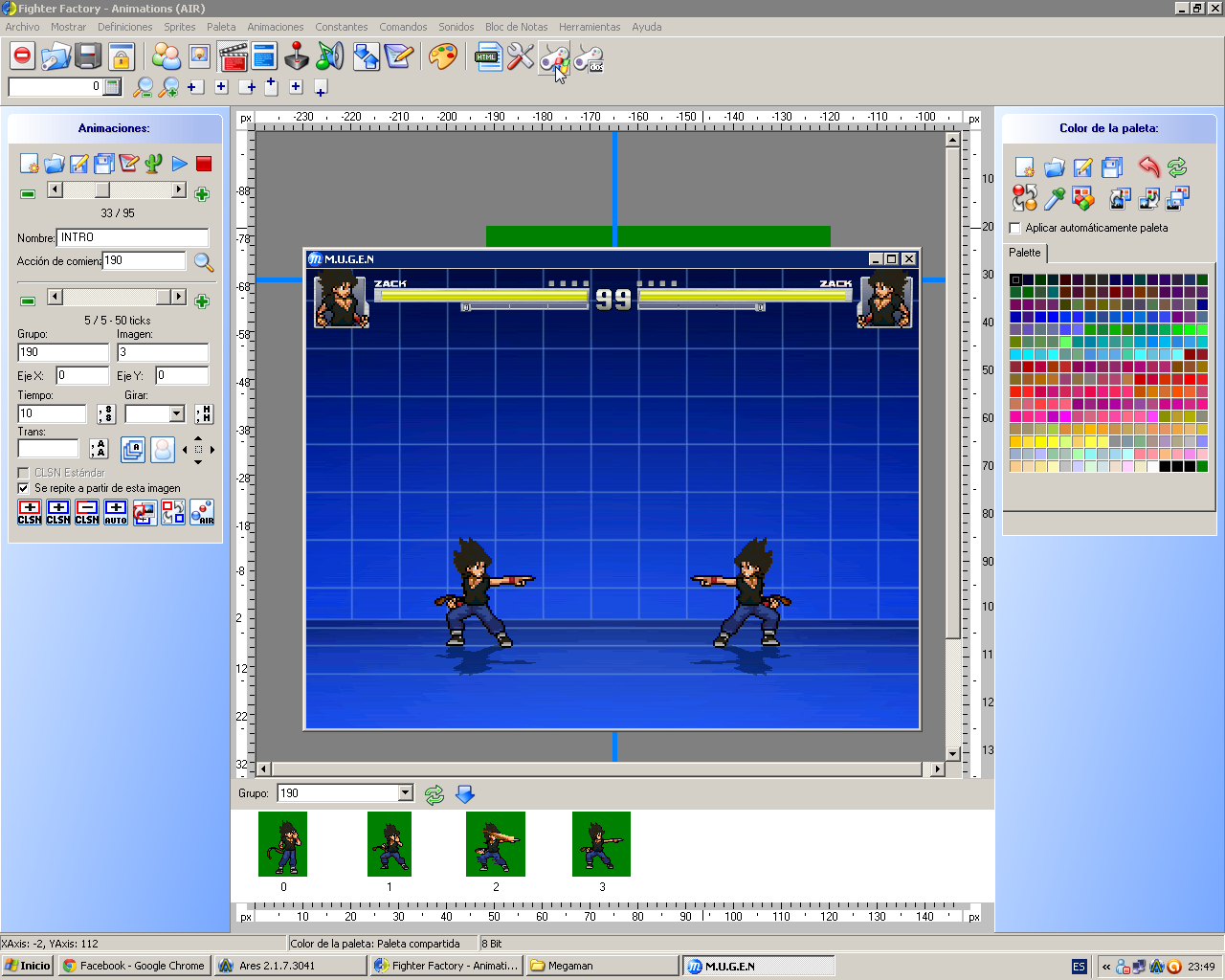Click green refresh arrows in palette panel
The width and height of the screenshot is (1225, 980).
tap(1177, 167)
